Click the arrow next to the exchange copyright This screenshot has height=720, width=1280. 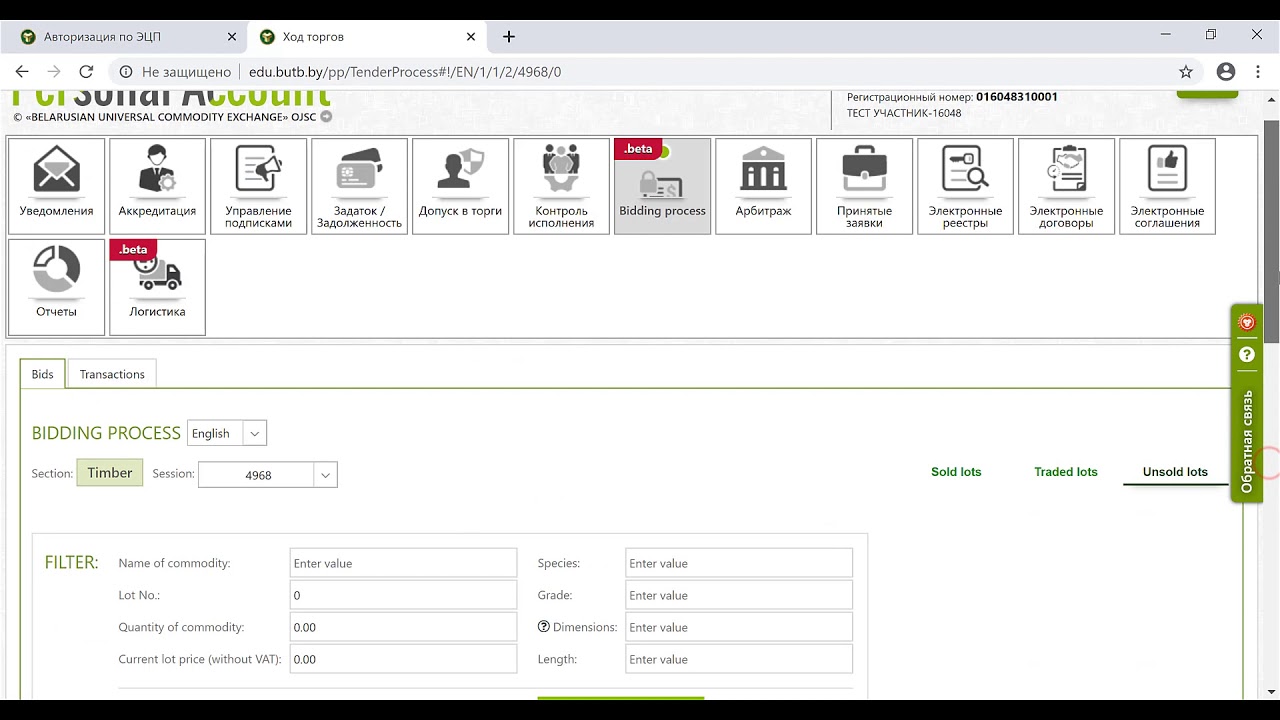(x=326, y=117)
